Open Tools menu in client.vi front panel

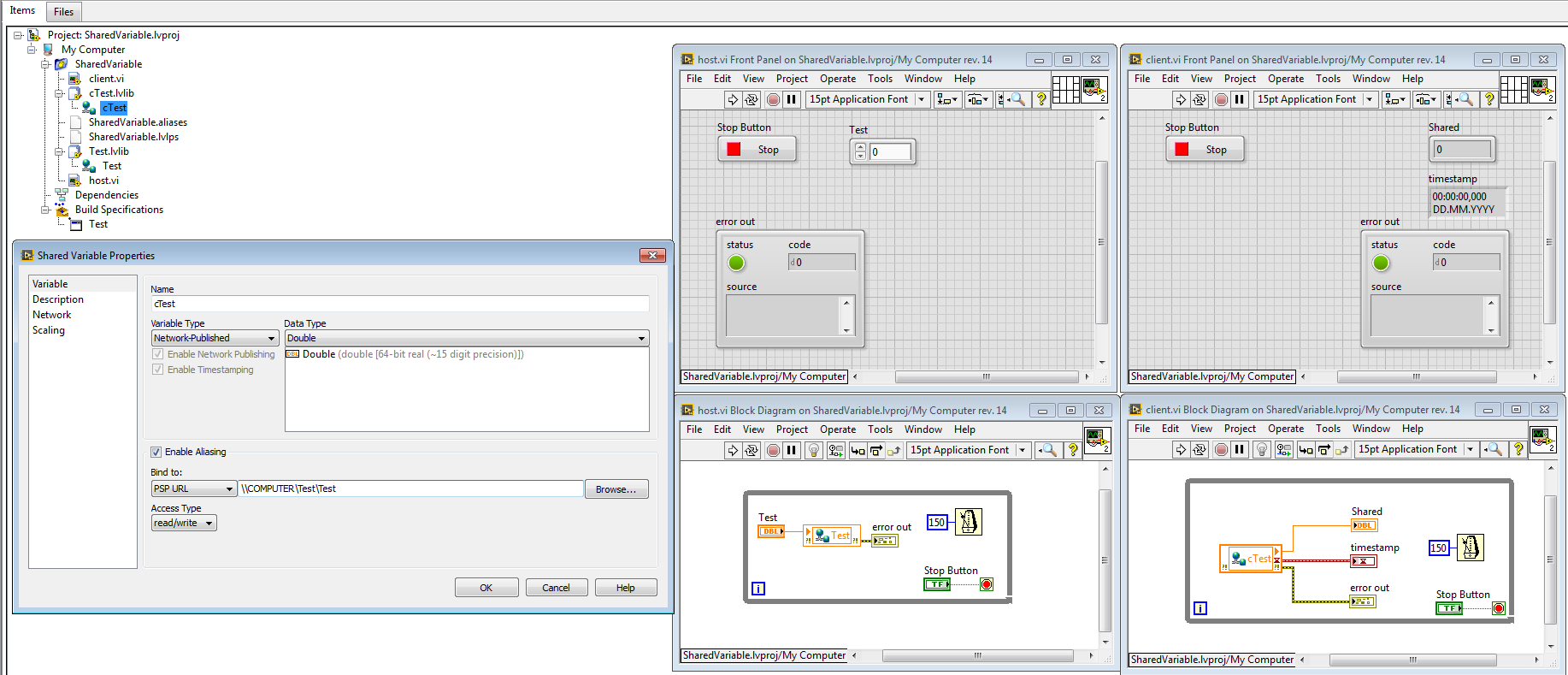1328,79
